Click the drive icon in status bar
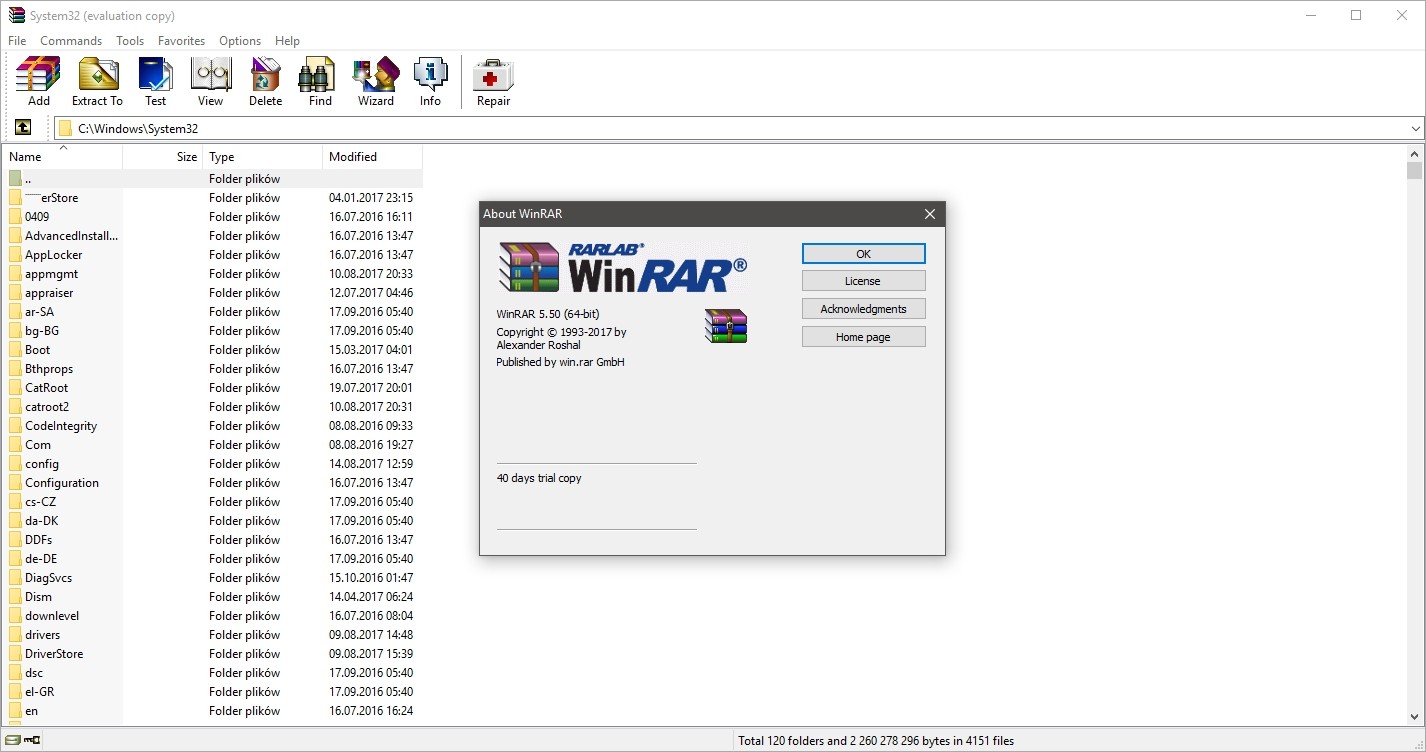Screen dimensions: 1426x752 click(x=12, y=741)
